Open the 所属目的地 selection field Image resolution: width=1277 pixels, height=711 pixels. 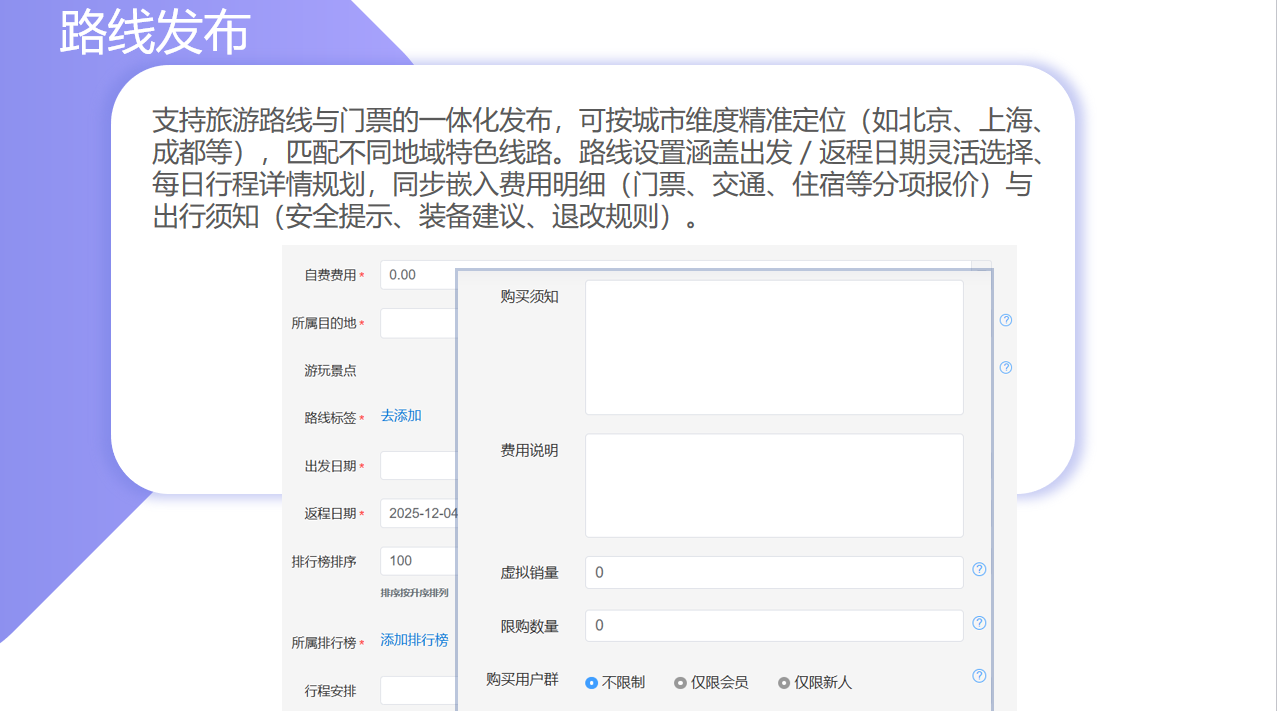tap(418, 323)
